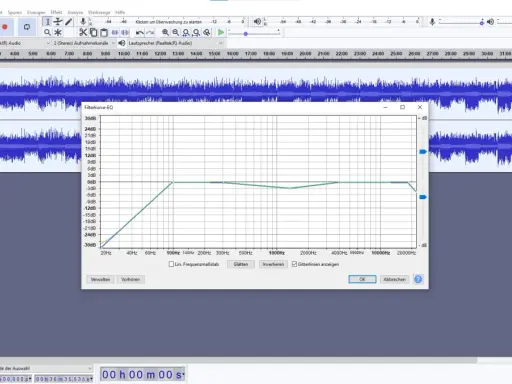Open the Erzeugen menu
Image resolution: width=512 pixels, height=384 pixels.
point(36,12)
